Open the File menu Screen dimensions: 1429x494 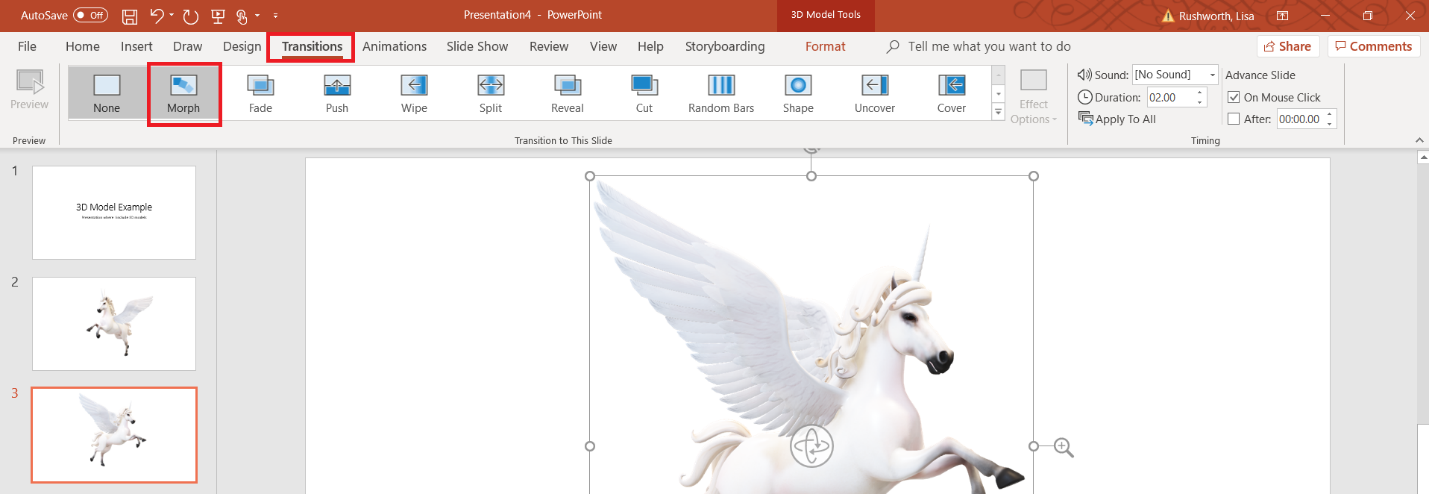tap(27, 46)
